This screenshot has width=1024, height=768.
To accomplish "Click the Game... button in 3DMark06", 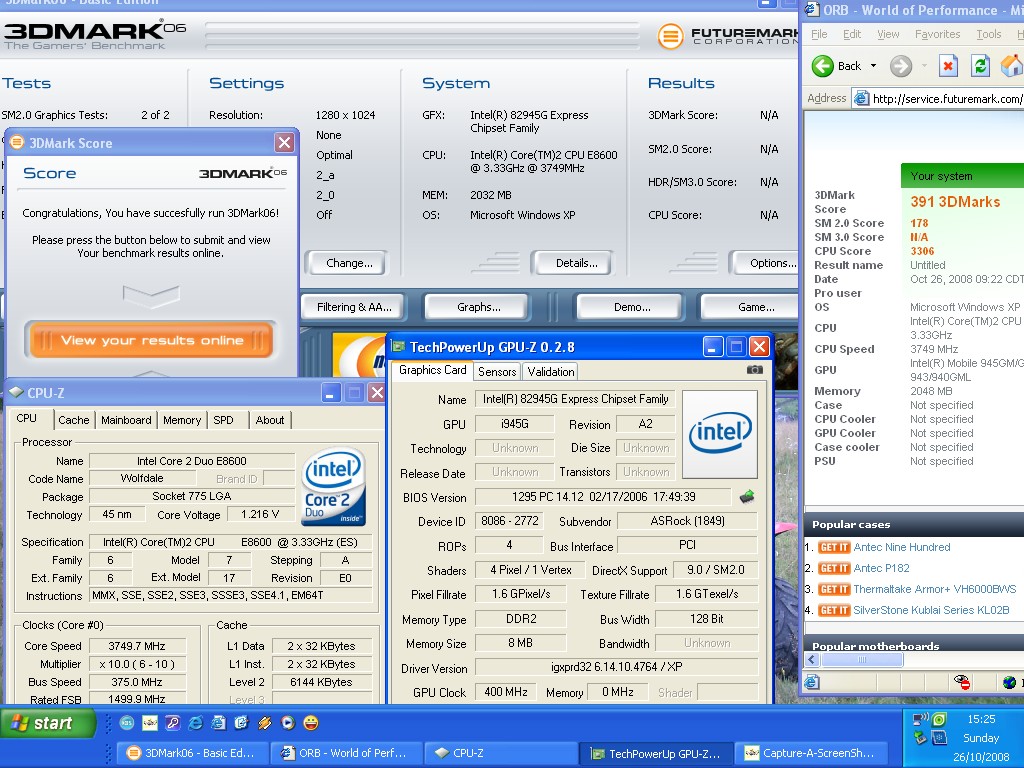I will click(751, 307).
